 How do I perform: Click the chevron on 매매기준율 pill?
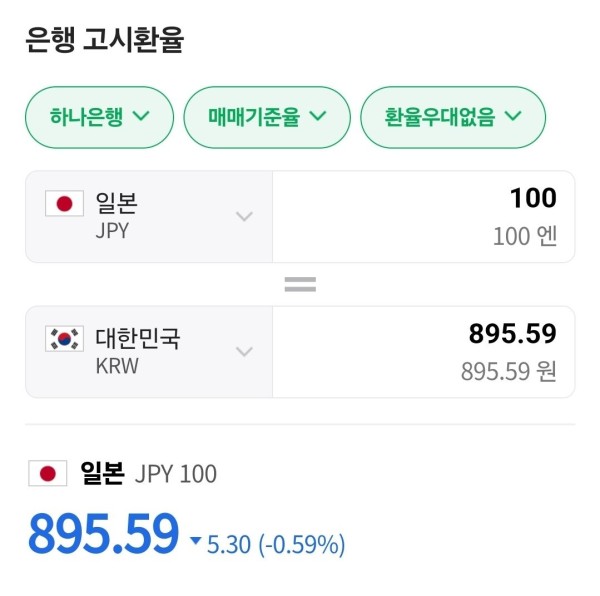click(x=318, y=115)
